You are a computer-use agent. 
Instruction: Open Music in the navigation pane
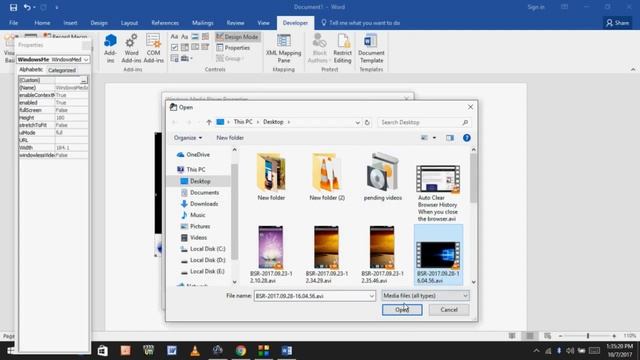pos(193,215)
